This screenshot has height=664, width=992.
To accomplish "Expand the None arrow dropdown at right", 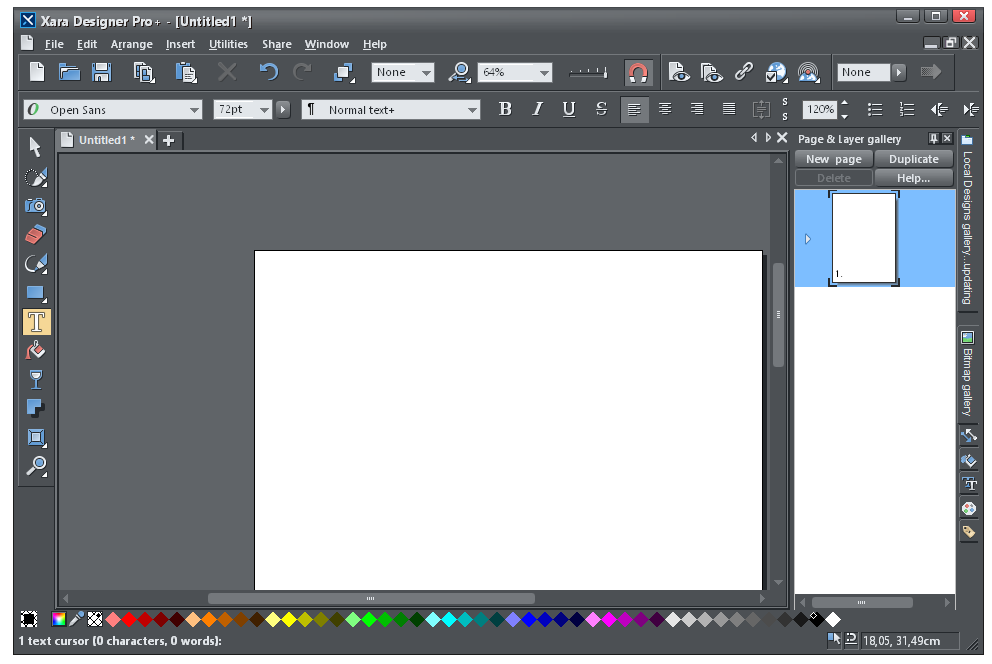I will point(898,72).
